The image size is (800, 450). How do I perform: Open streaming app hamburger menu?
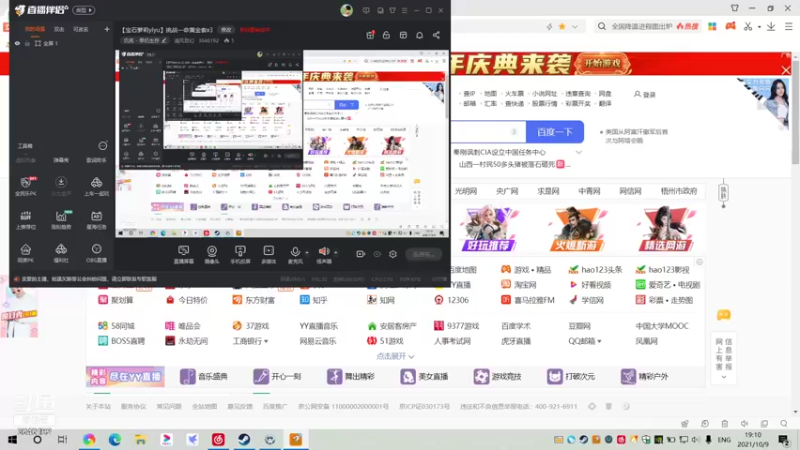[x=405, y=10]
